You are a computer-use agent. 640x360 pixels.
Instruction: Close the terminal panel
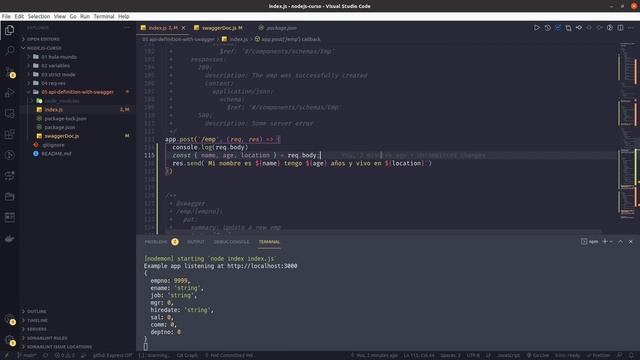[631, 242]
